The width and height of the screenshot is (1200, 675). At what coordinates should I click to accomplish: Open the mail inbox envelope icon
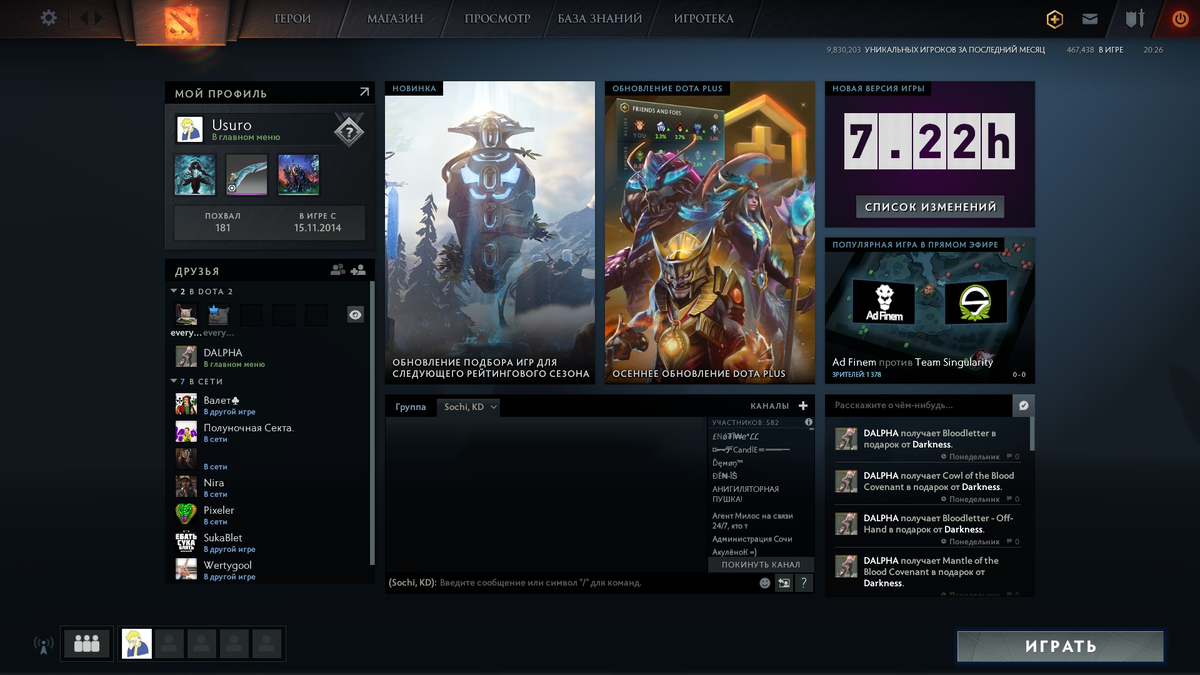(x=1090, y=19)
